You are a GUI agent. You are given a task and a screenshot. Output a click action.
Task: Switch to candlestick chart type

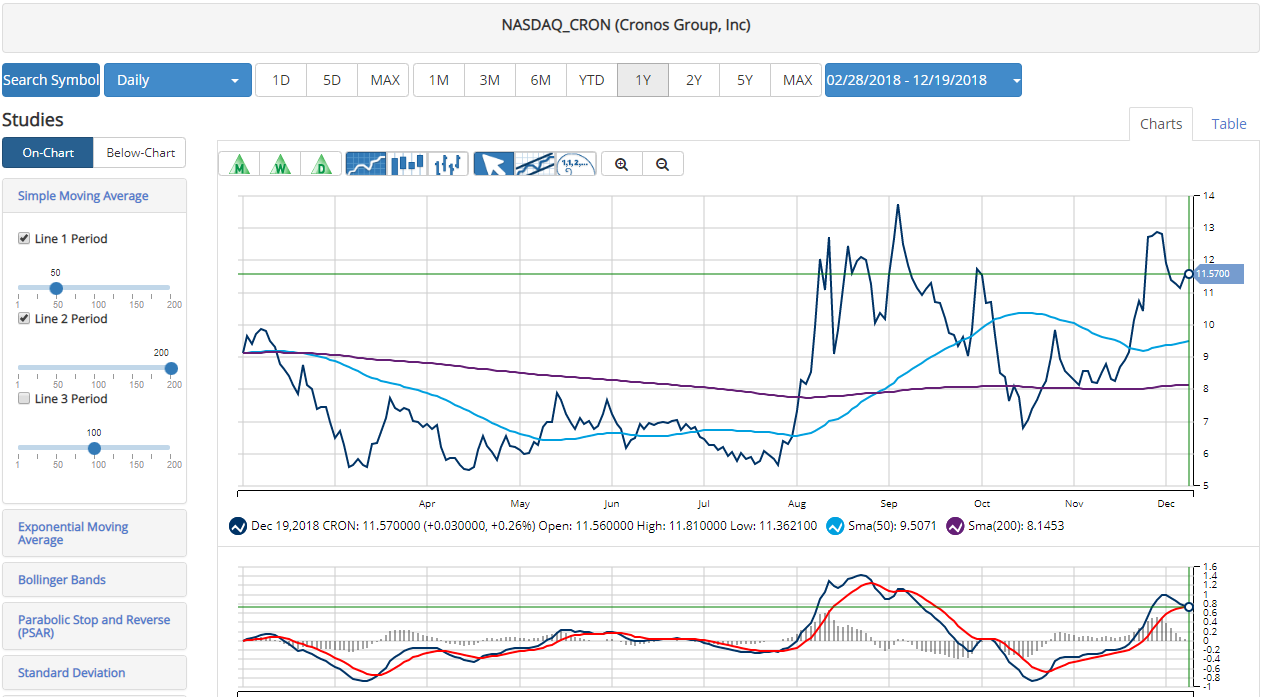[407, 164]
